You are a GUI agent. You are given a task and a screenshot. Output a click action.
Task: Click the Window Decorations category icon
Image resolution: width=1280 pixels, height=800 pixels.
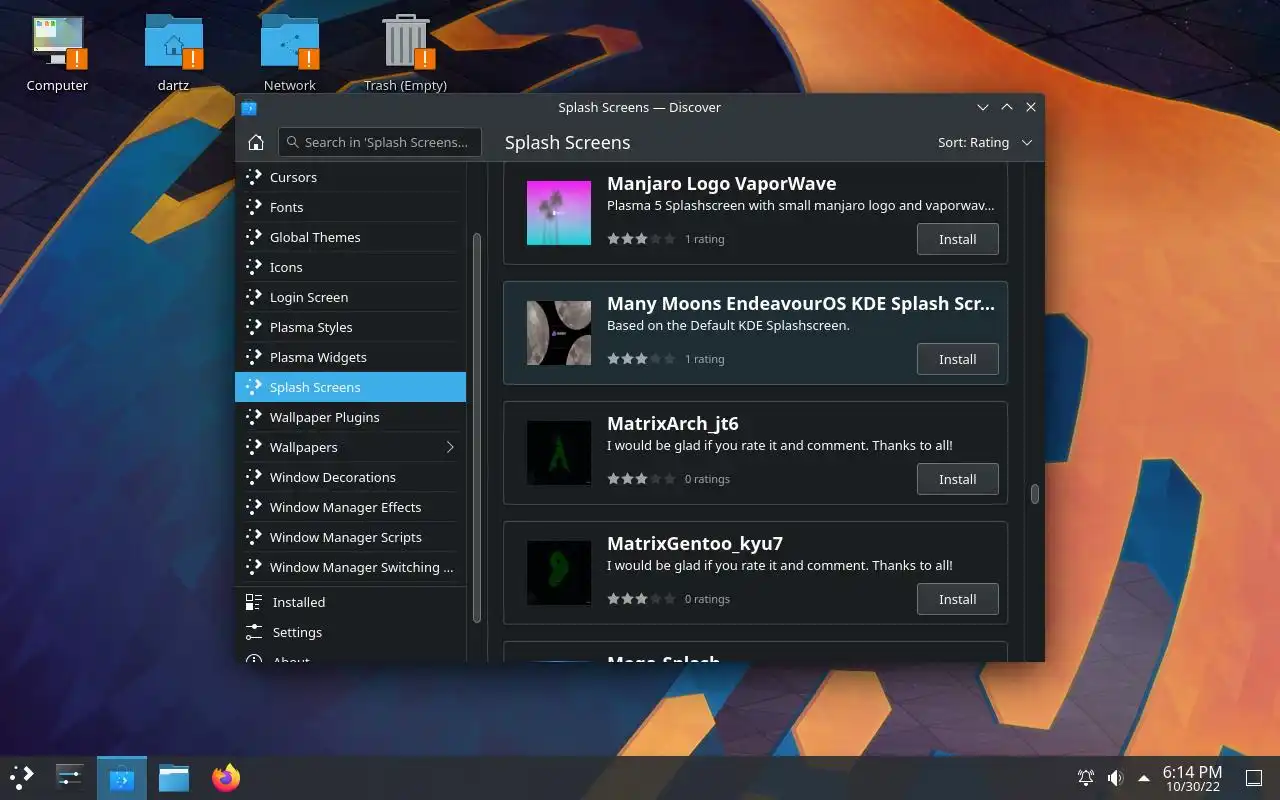(x=253, y=477)
